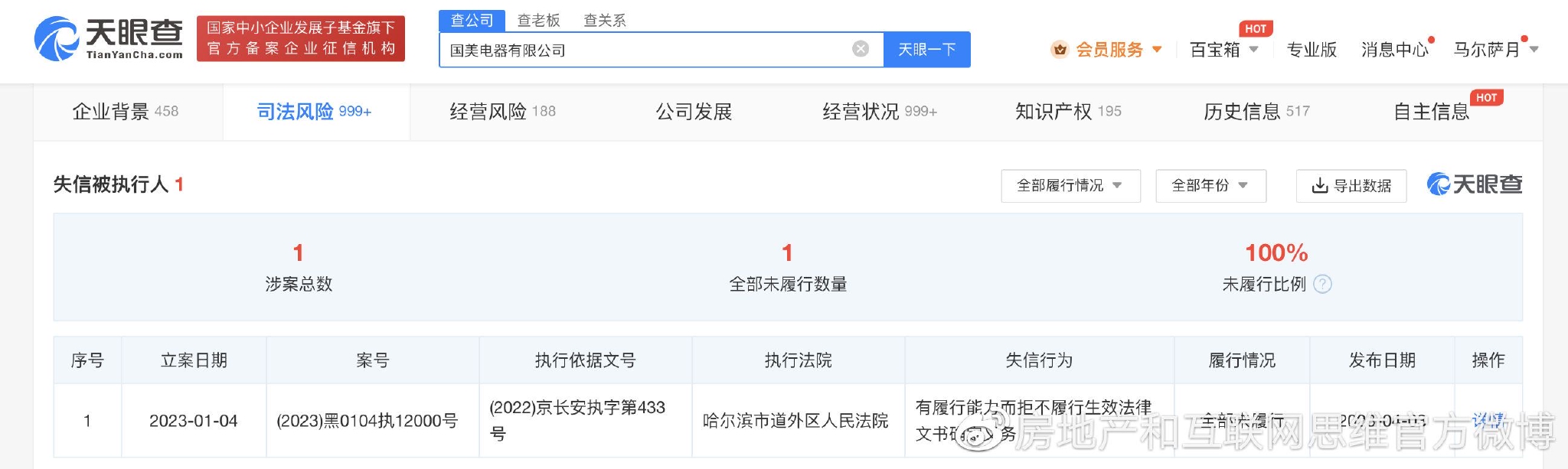Click the TianYanCha logo at top left

(x=109, y=39)
